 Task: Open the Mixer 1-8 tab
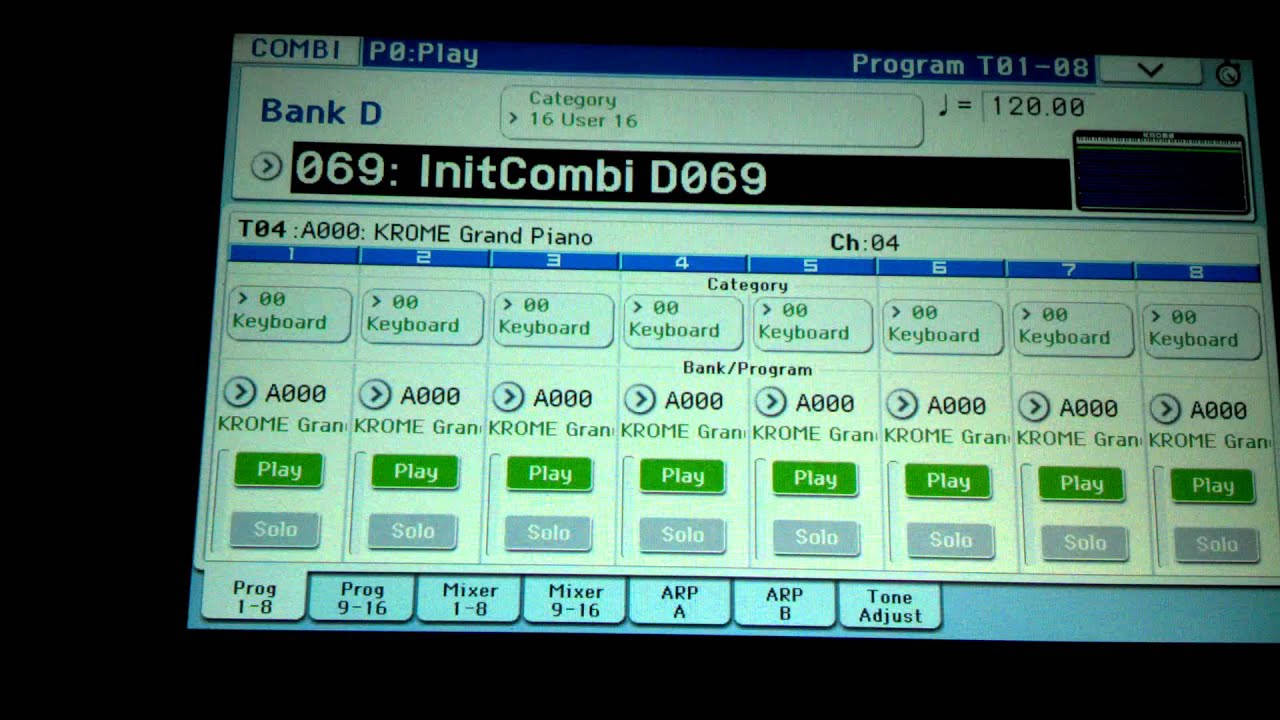[x=469, y=600]
